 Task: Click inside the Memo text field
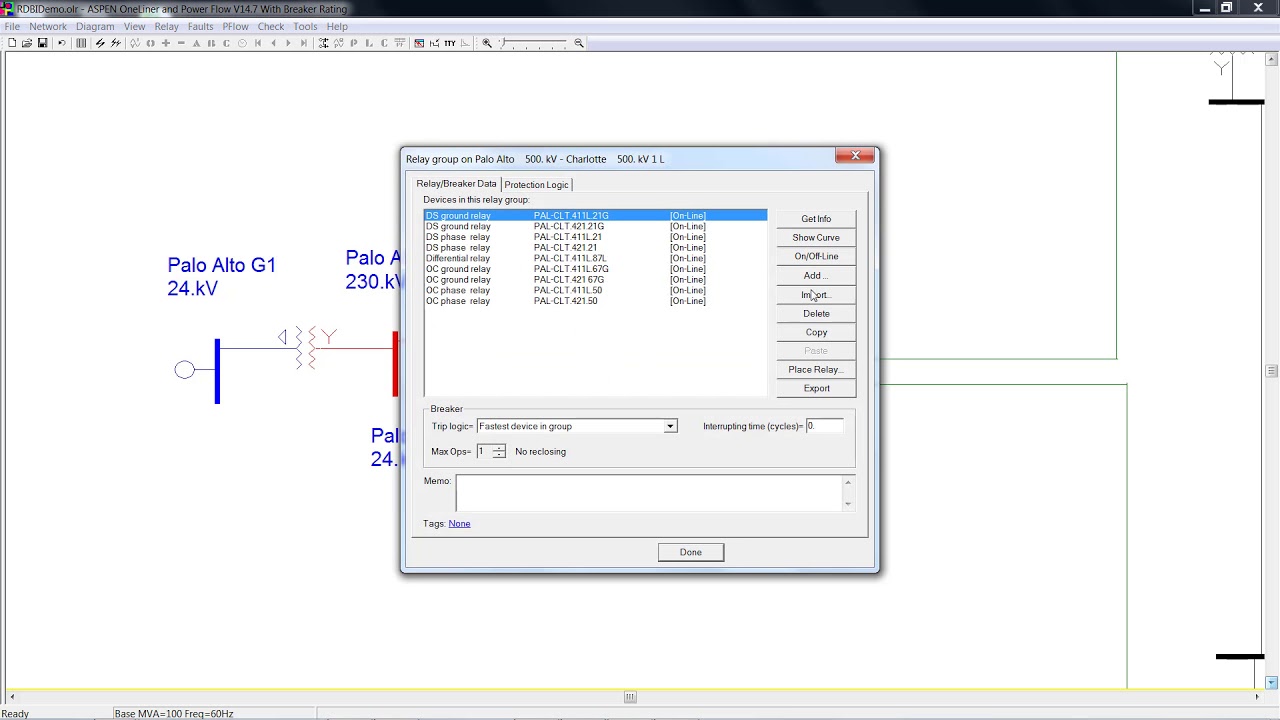pos(649,493)
